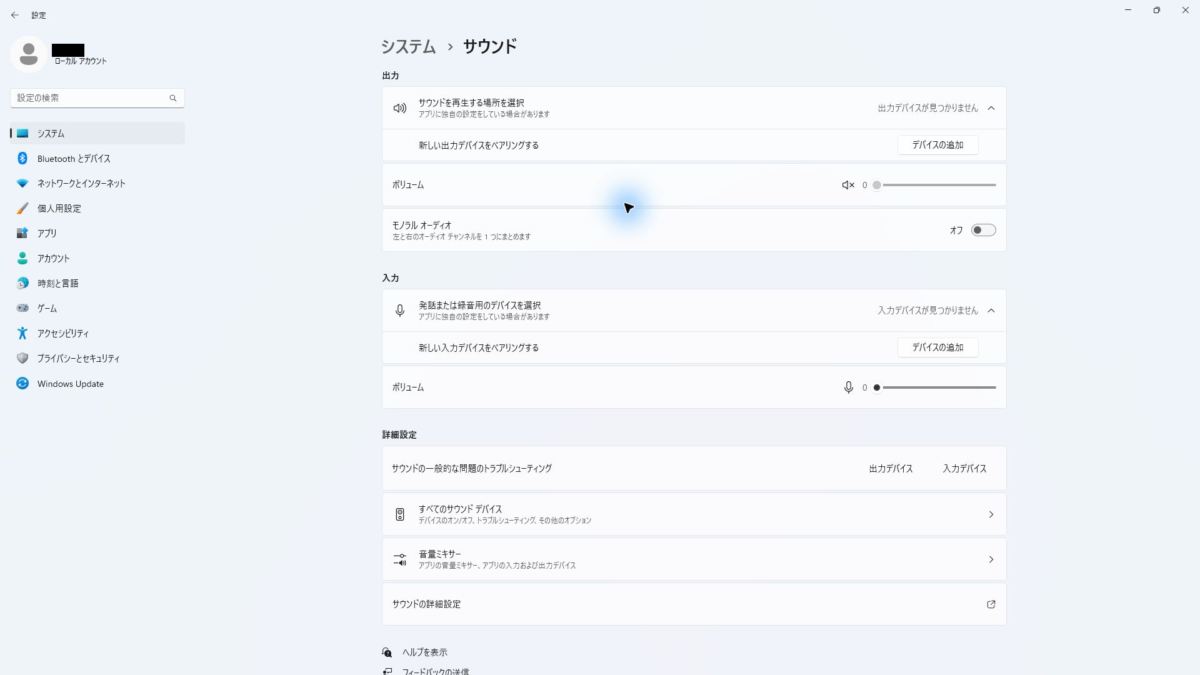1200x675 pixels.
Task: Open すべてのサウンド デバイス via right chevron
Action: [x=991, y=514]
